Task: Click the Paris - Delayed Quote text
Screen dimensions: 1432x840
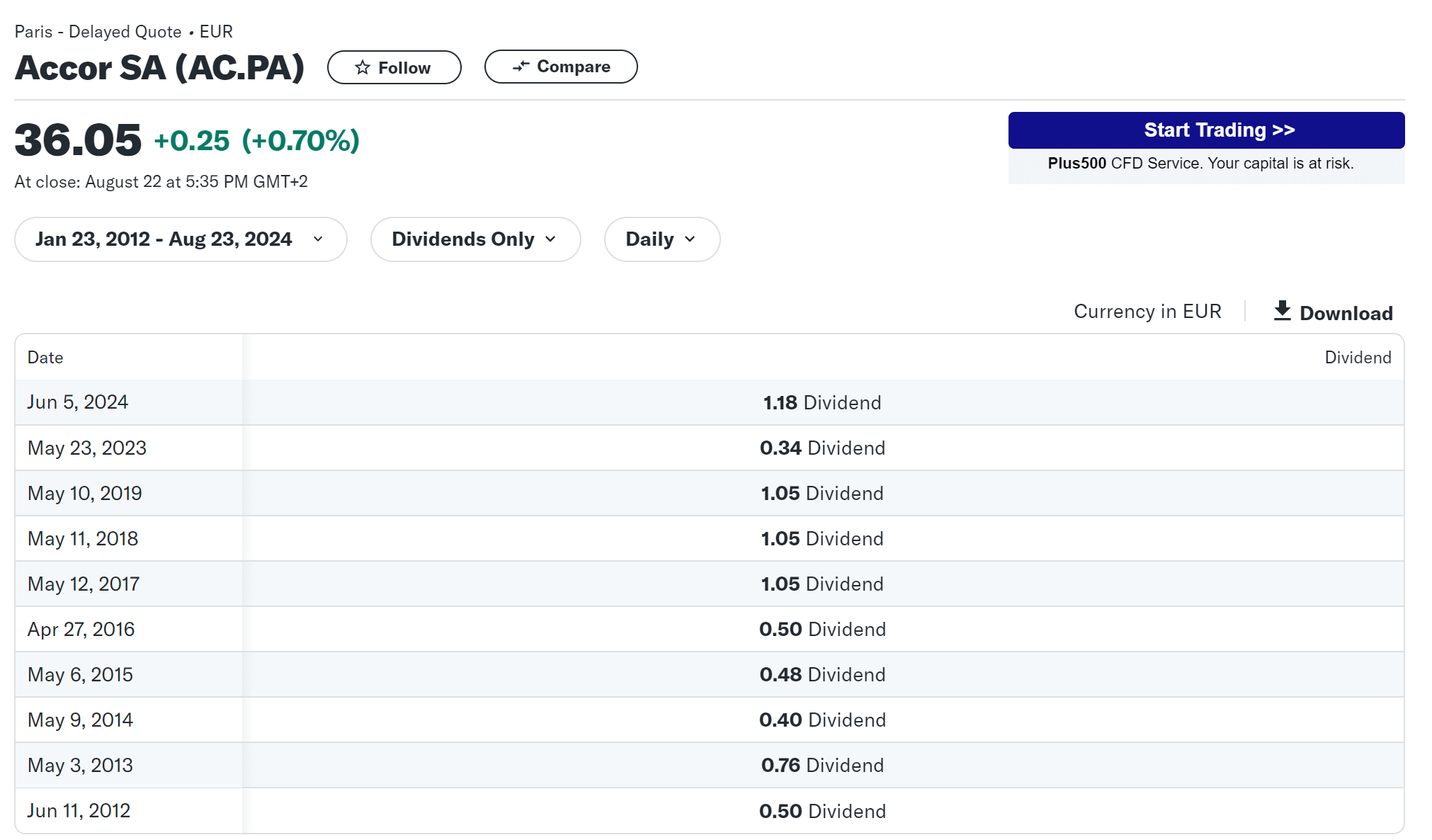Action: 98,32
